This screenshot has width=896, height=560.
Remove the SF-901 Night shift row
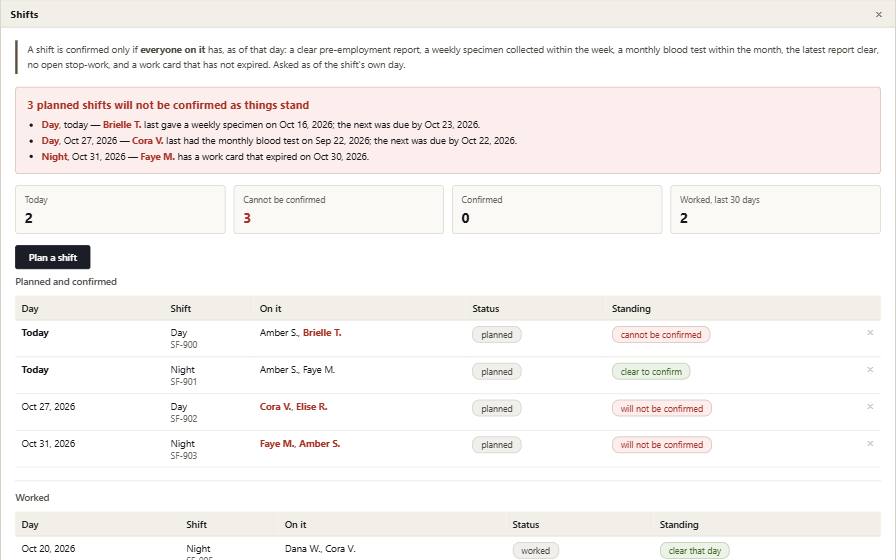[870, 370]
